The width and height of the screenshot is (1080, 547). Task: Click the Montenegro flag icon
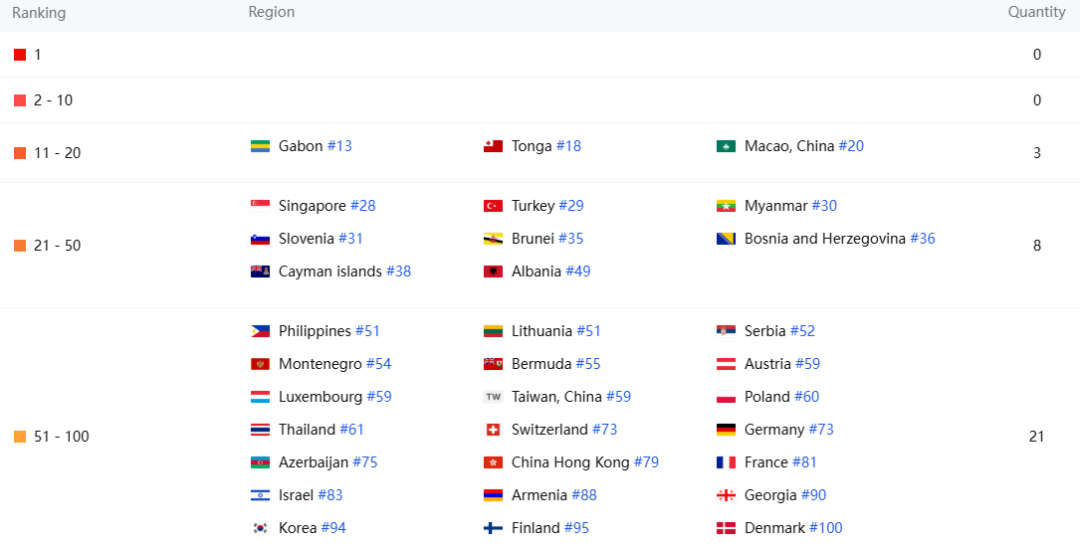pyautogui.click(x=260, y=364)
